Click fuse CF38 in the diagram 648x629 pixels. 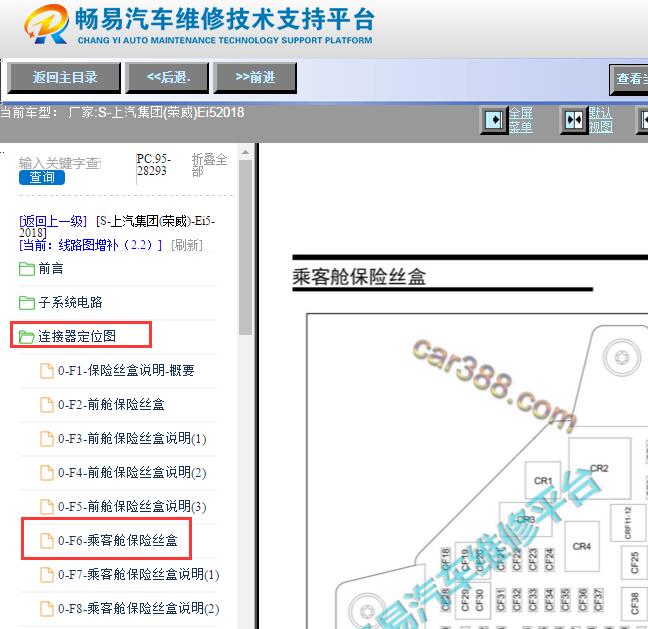634,603
